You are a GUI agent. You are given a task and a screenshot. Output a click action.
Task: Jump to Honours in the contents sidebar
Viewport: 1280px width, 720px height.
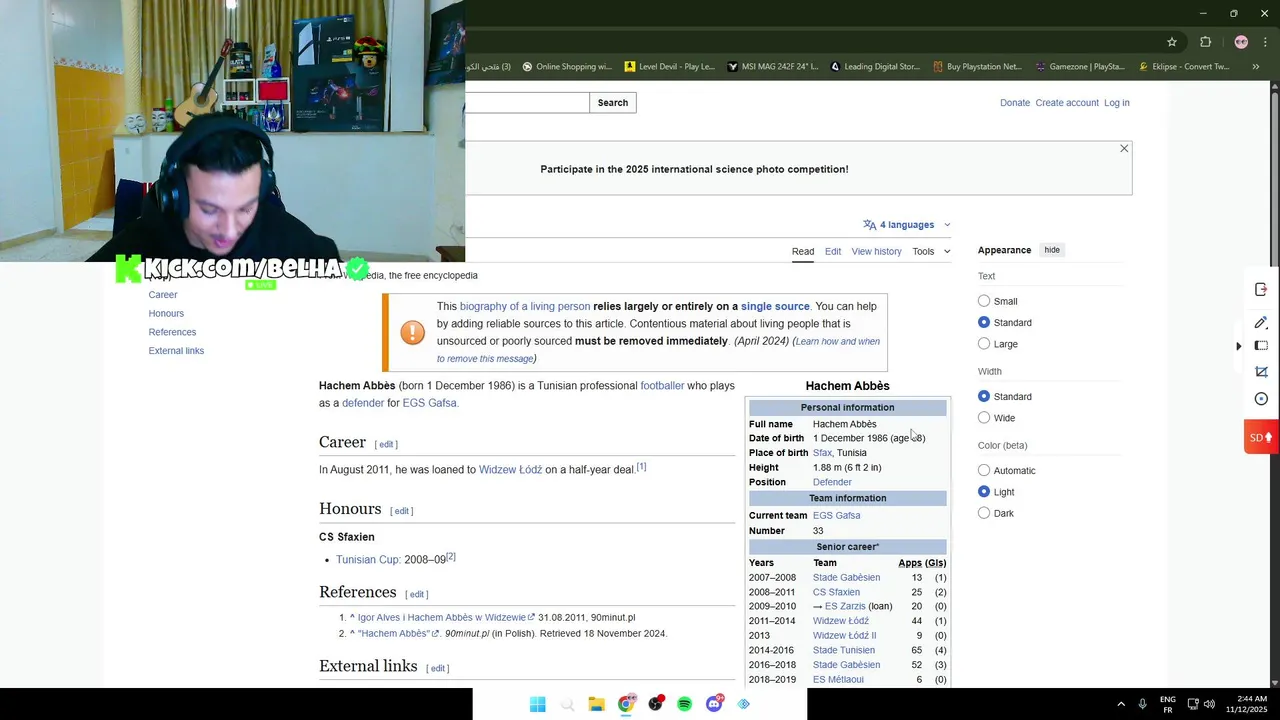coord(166,313)
